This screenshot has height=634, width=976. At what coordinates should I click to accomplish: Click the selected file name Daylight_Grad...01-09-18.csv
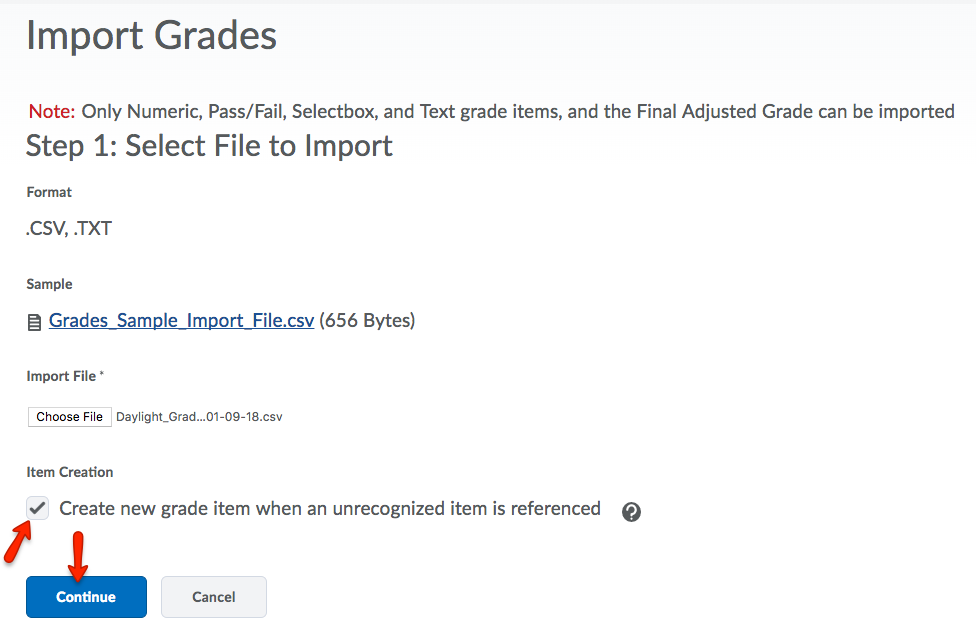coord(199,417)
